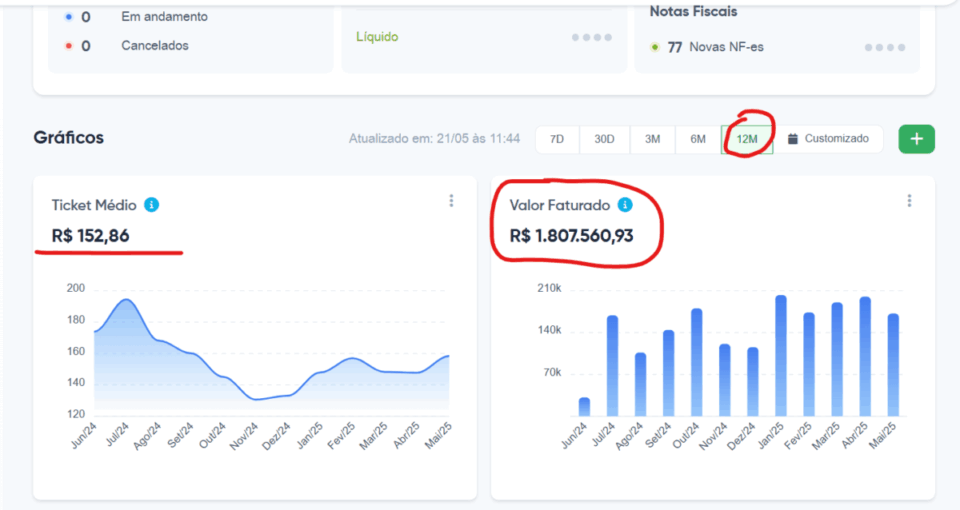Click the Jul/24 peak on Ticket Médio chart
Image resolution: width=960 pixels, height=510 pixels.
126,300
